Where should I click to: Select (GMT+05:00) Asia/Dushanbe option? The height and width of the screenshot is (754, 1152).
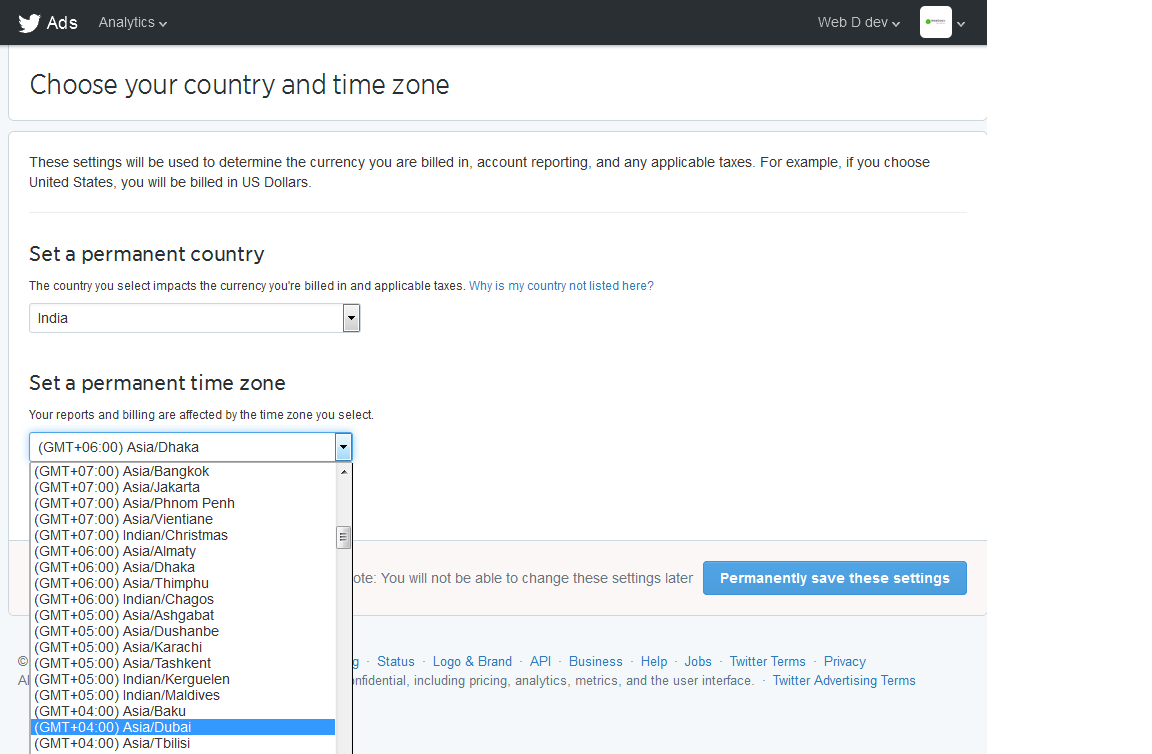(x=183, y=631)
